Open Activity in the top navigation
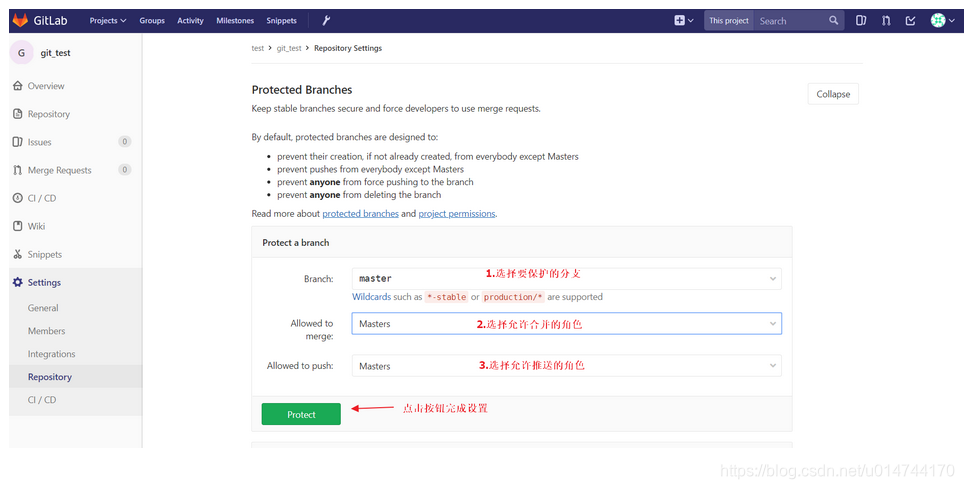 190,20
